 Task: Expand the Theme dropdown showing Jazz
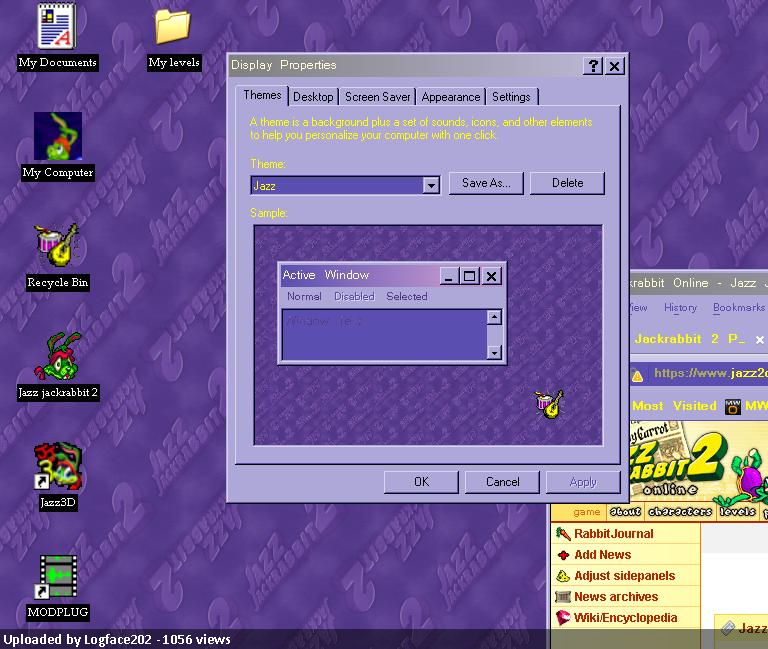[x=431, y=185]
